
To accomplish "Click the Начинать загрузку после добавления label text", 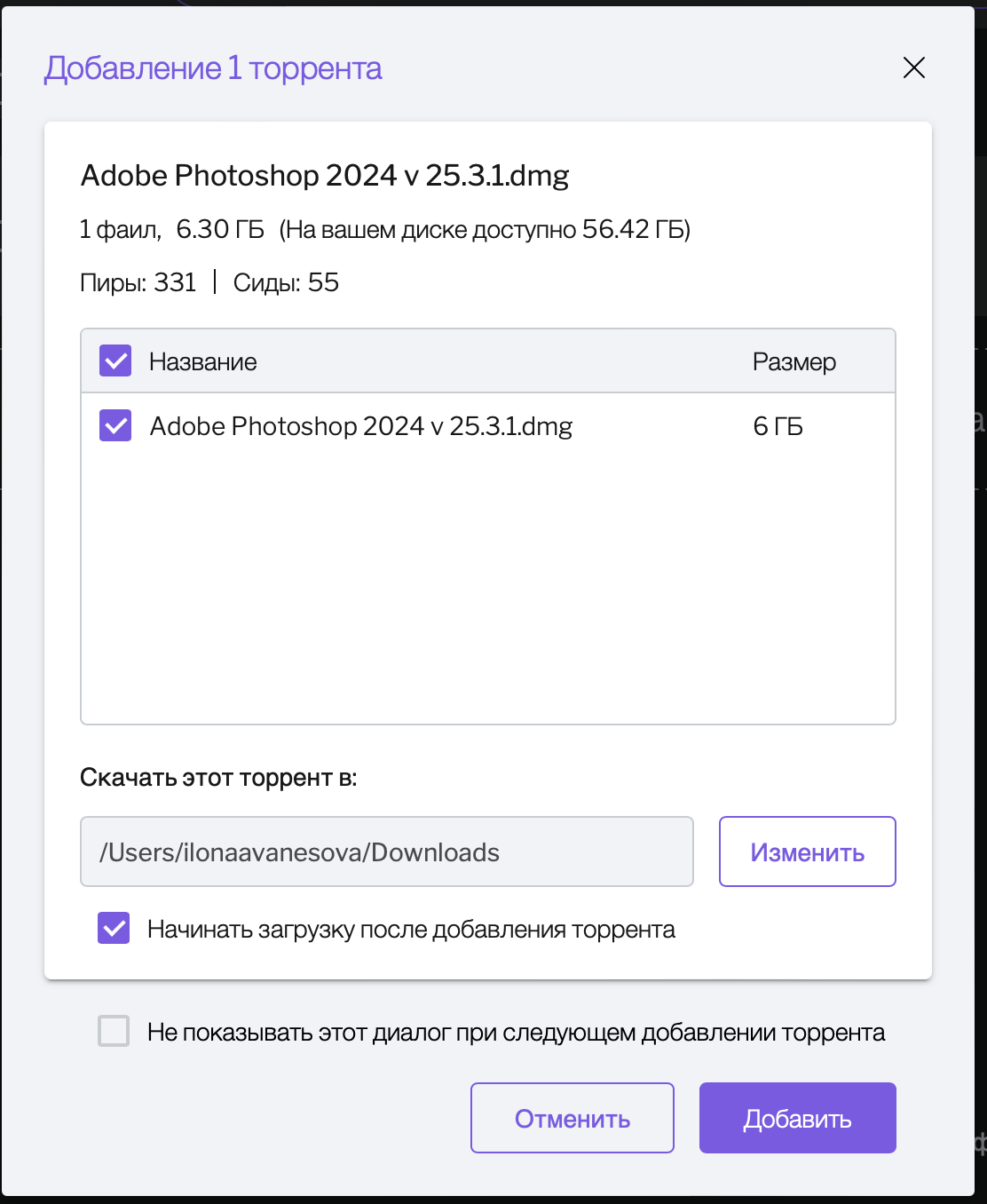I will [x=411, y=930].
